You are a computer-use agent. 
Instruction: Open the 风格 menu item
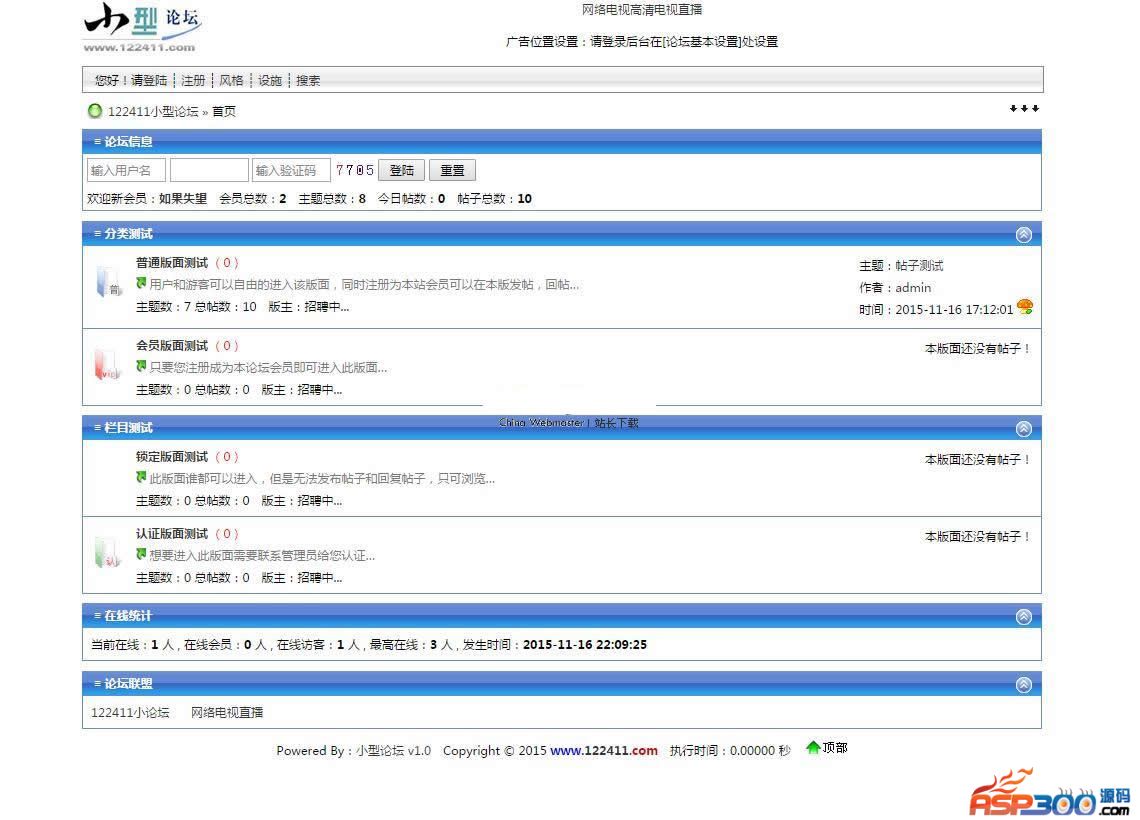(231, 80)
